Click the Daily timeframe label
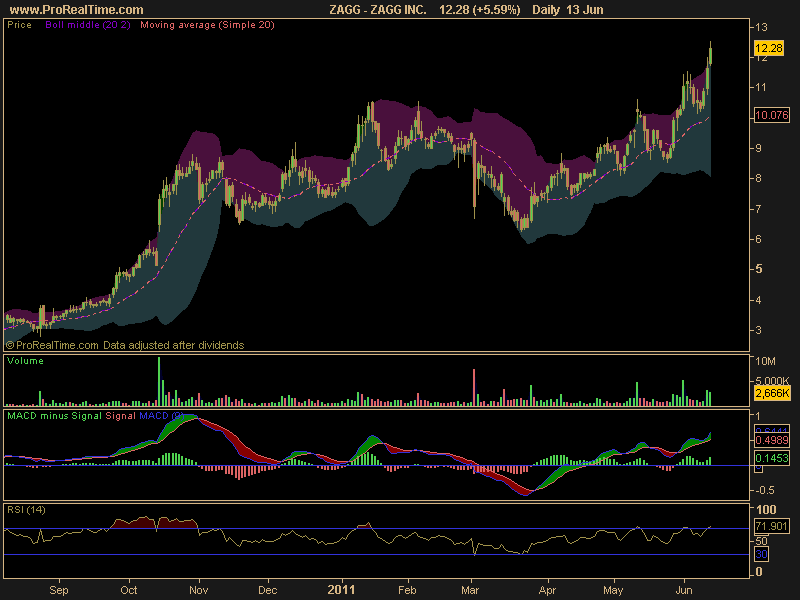The height and width of the screenshot is (600, 800). pos(546,10)
